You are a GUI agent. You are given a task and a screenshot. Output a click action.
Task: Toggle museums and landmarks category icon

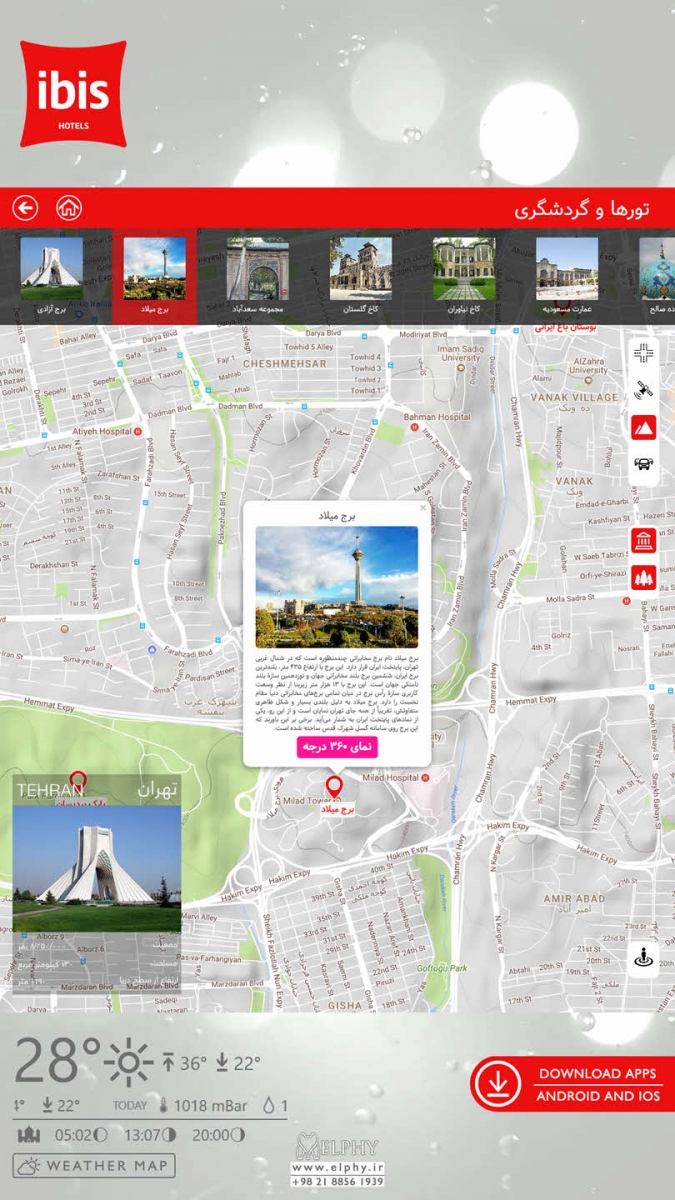click(644, 540)
